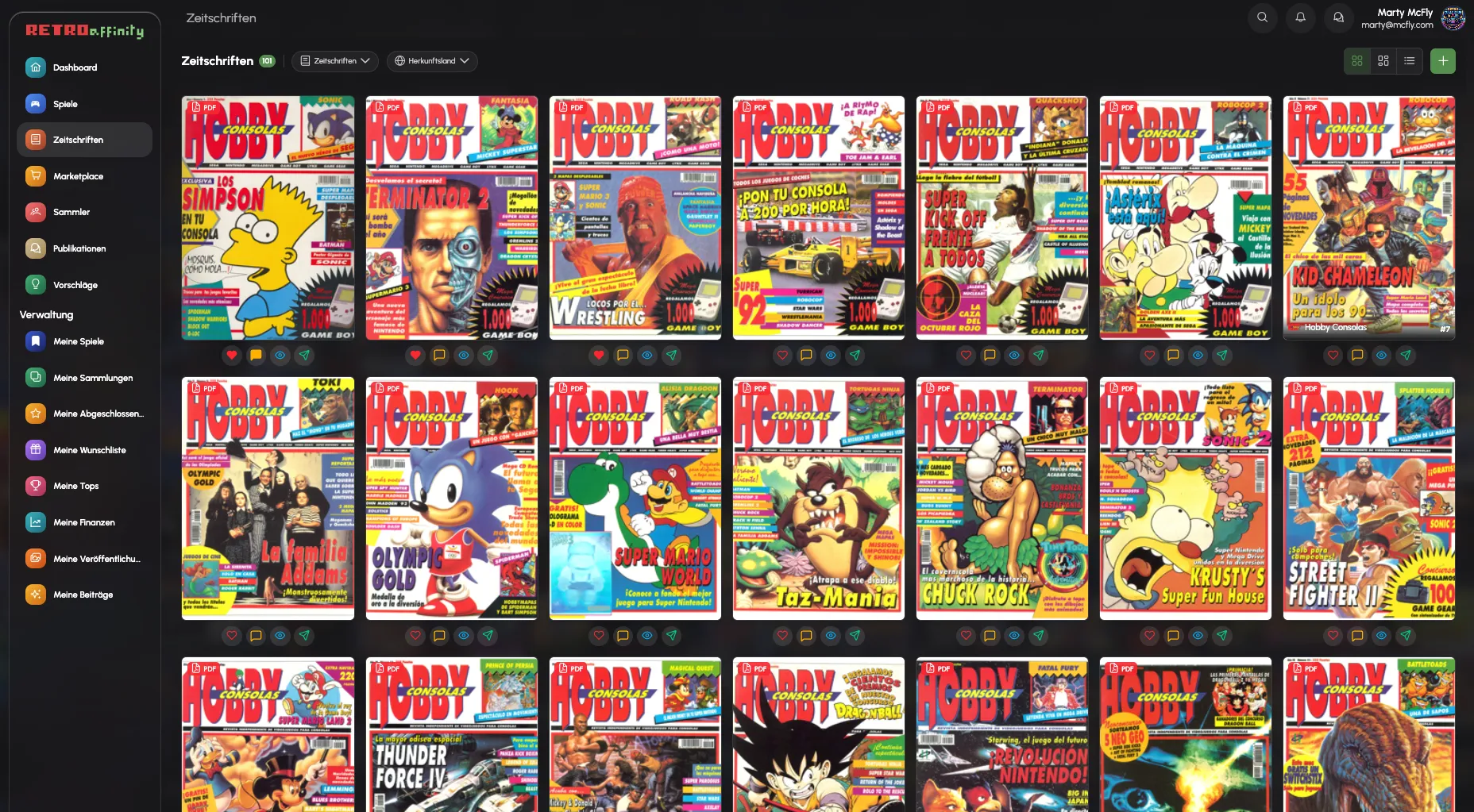
Task: Open the messages chat icon in the header
Action: coord(1338,17)
